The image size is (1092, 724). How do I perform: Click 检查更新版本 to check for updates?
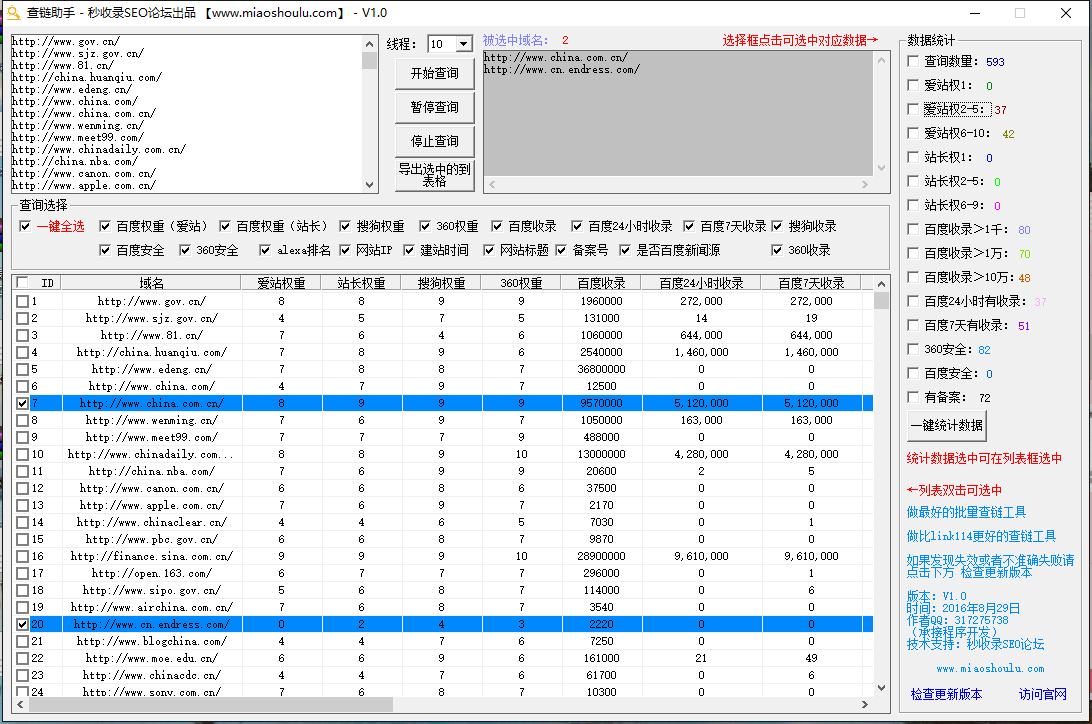click(946, 692)
